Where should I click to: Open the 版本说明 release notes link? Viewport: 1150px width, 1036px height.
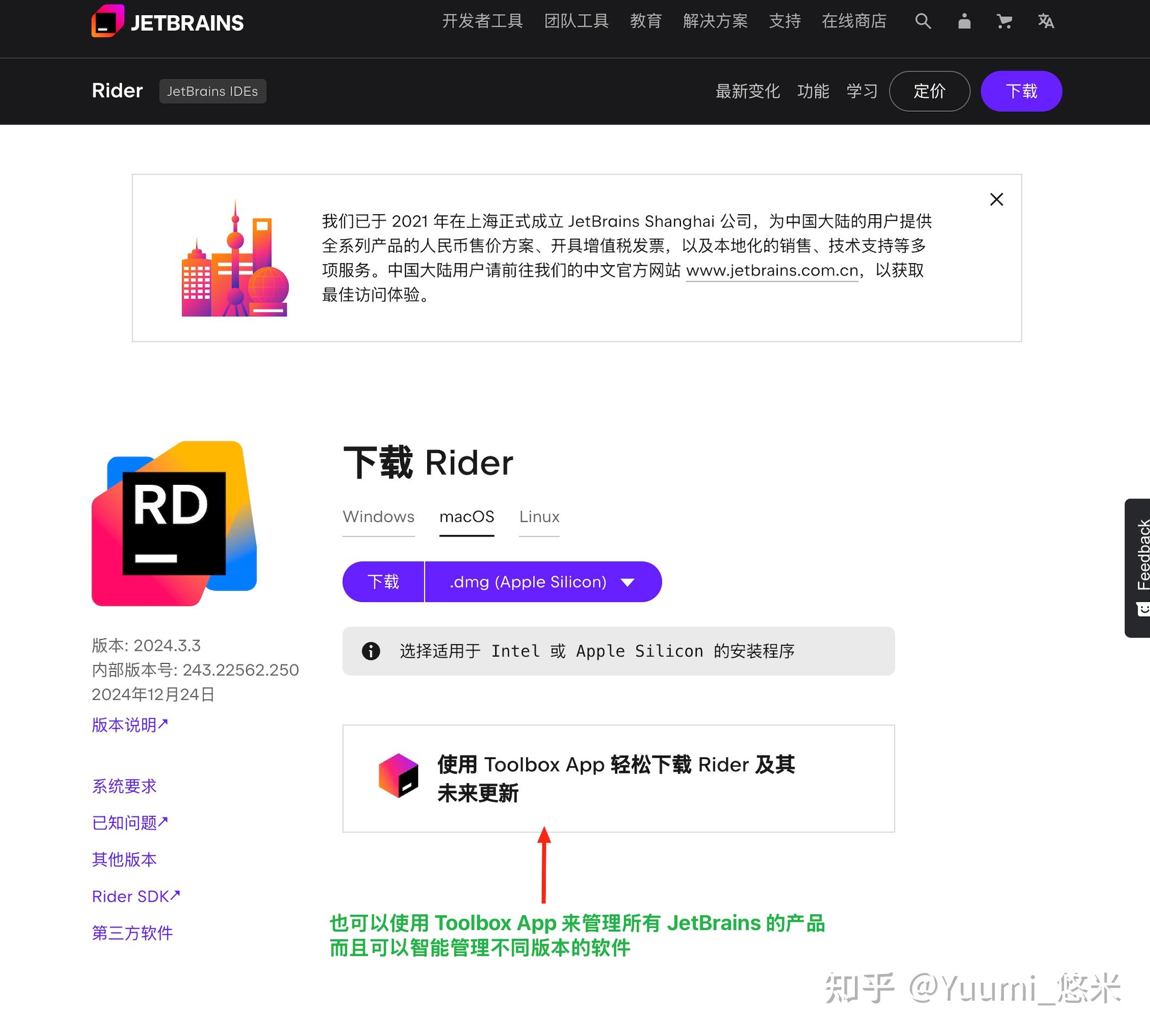tap(129, 725)
